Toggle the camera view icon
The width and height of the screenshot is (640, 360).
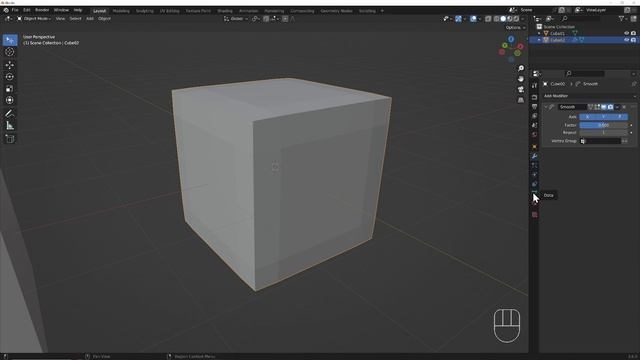521,89
